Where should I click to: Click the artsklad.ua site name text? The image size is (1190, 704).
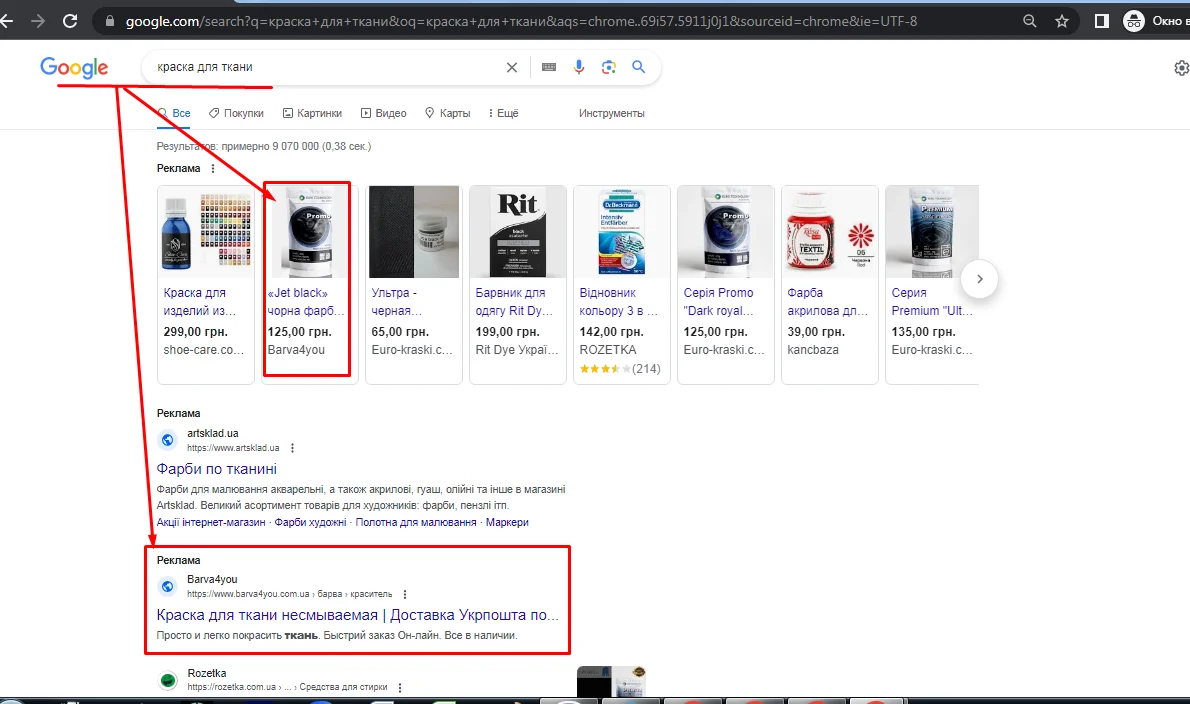pyautogui.click(x=212, y=433)
